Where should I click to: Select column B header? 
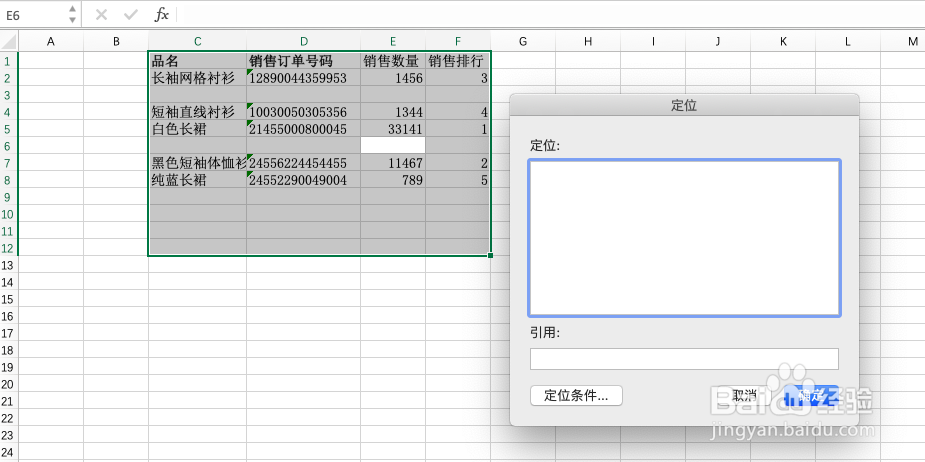pos(116,41)
